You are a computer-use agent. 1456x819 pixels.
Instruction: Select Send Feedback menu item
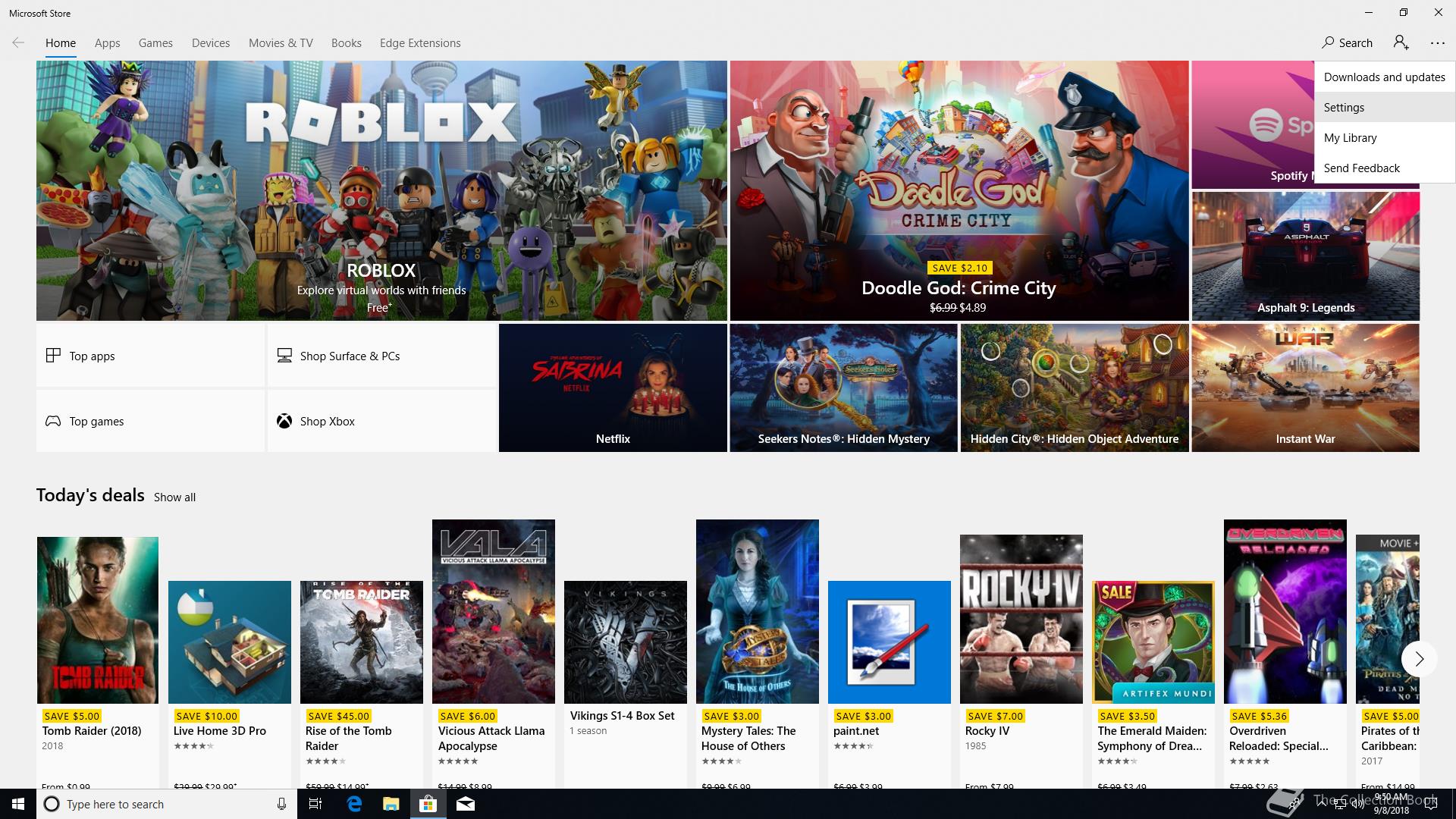[x=1385, y=168]
